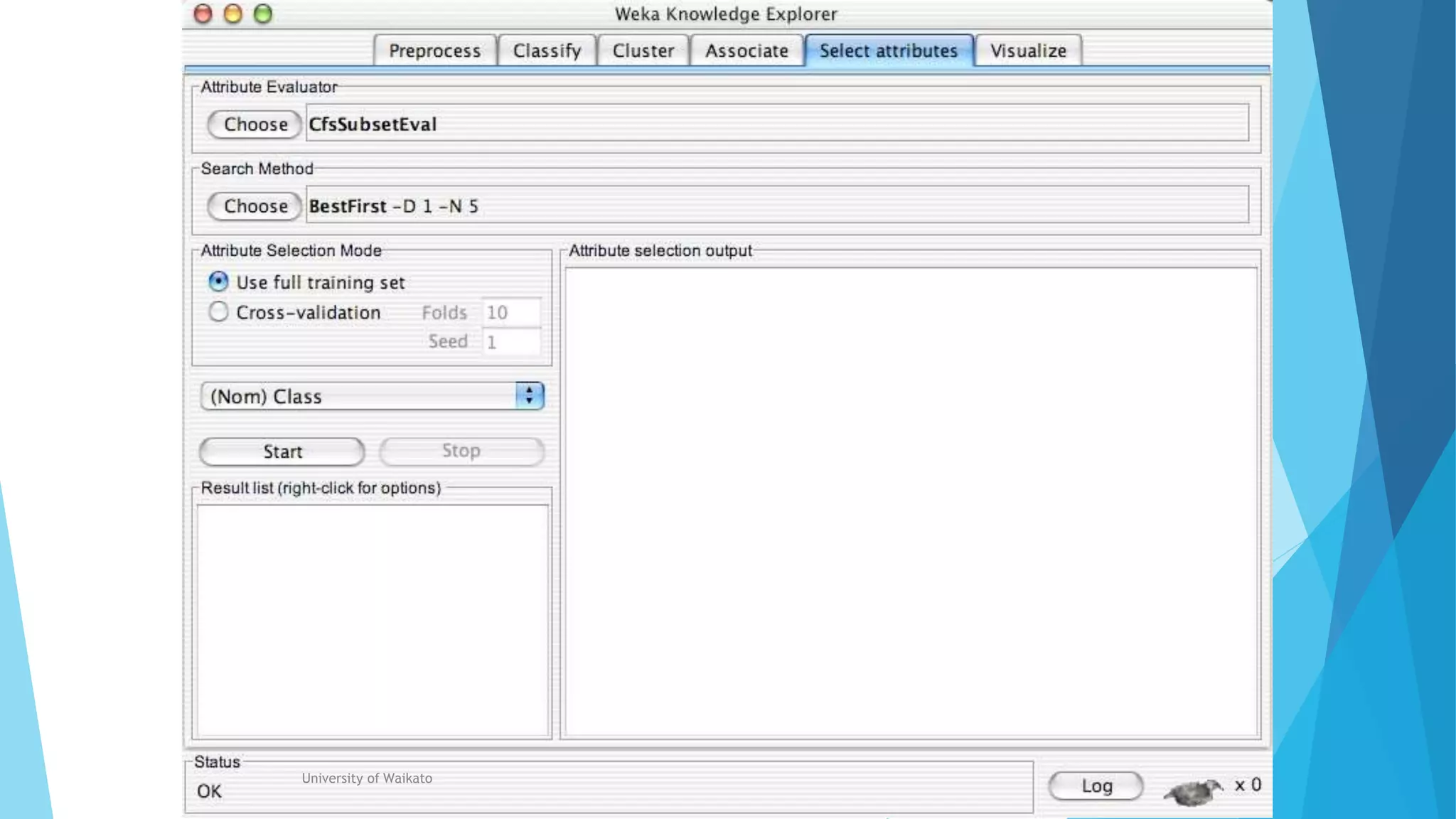The height and width of the screenshot is (819, 1456).
Task: Open the Log window
Action: pos(1096,786)
